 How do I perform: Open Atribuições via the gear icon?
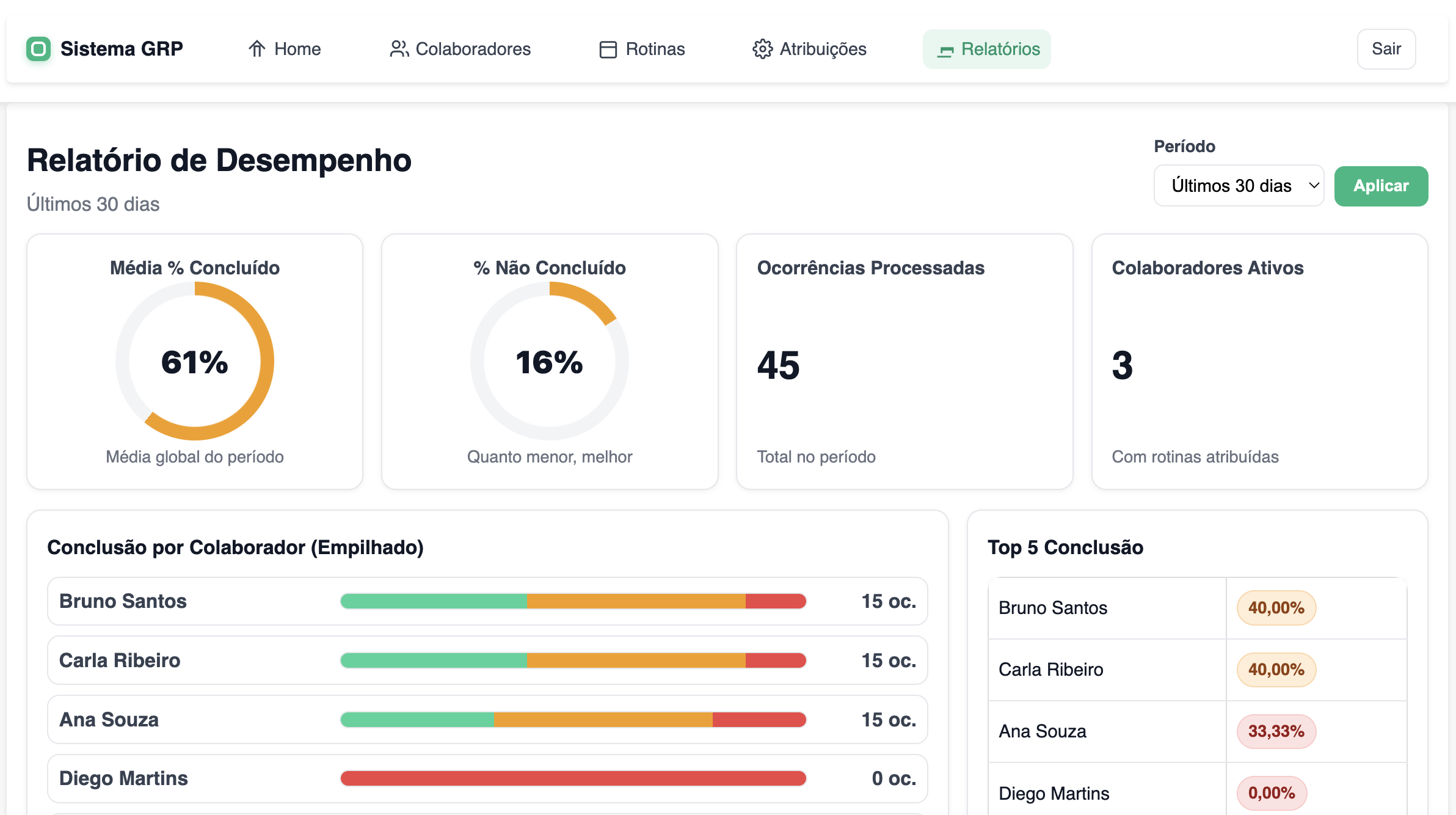761,49
